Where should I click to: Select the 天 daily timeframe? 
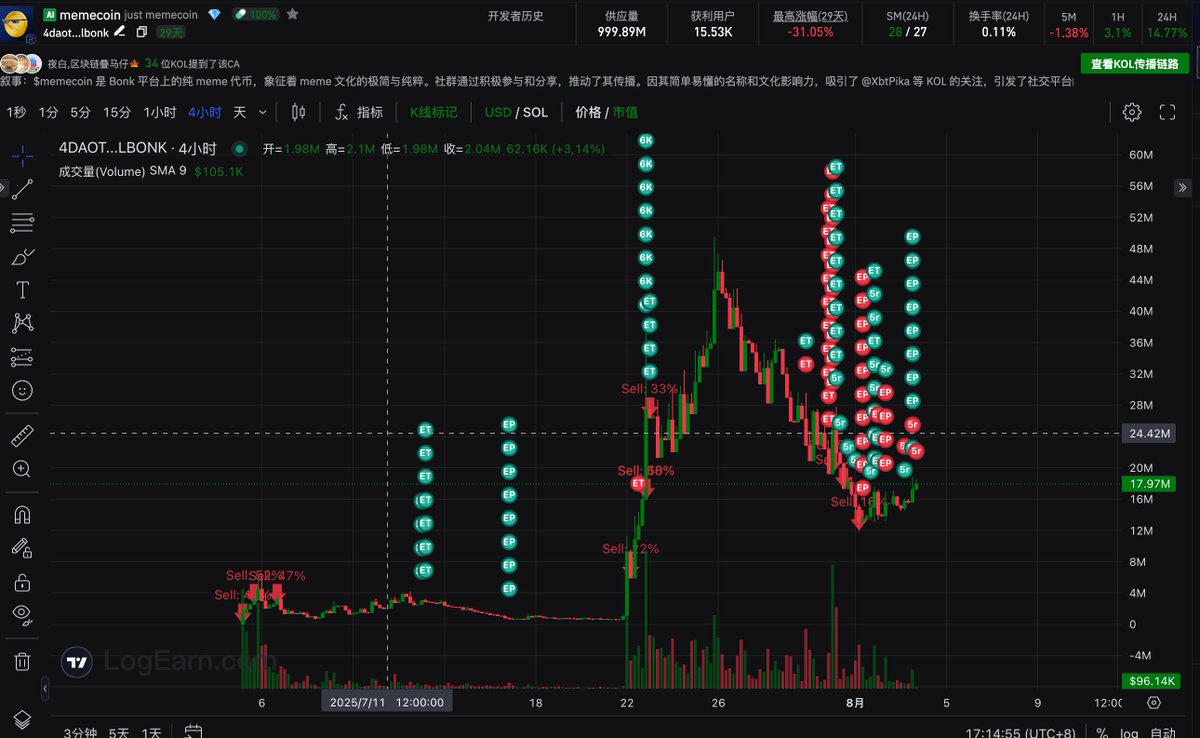[x=240, y=112]
